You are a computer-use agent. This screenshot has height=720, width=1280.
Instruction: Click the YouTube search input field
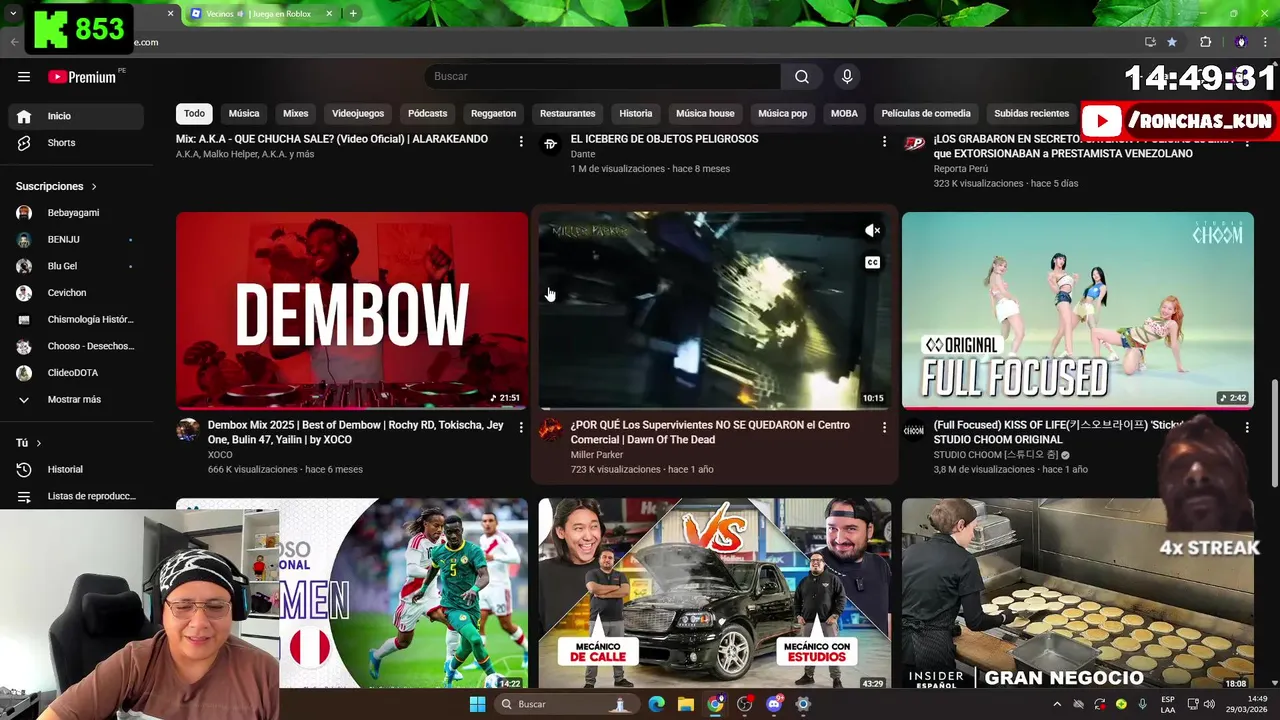pos(603,77)
